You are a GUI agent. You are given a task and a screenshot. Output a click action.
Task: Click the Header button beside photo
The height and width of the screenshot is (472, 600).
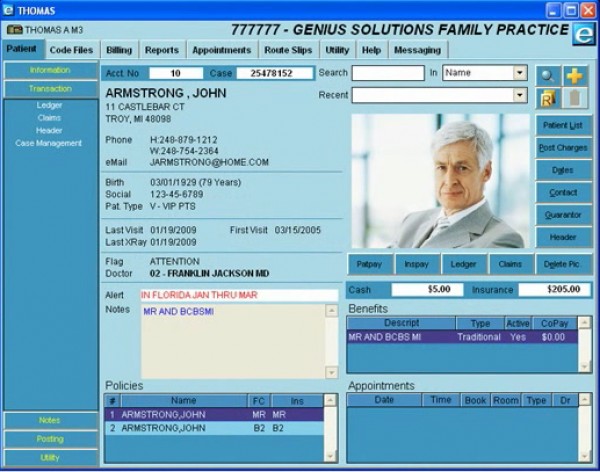click(562, 237)
